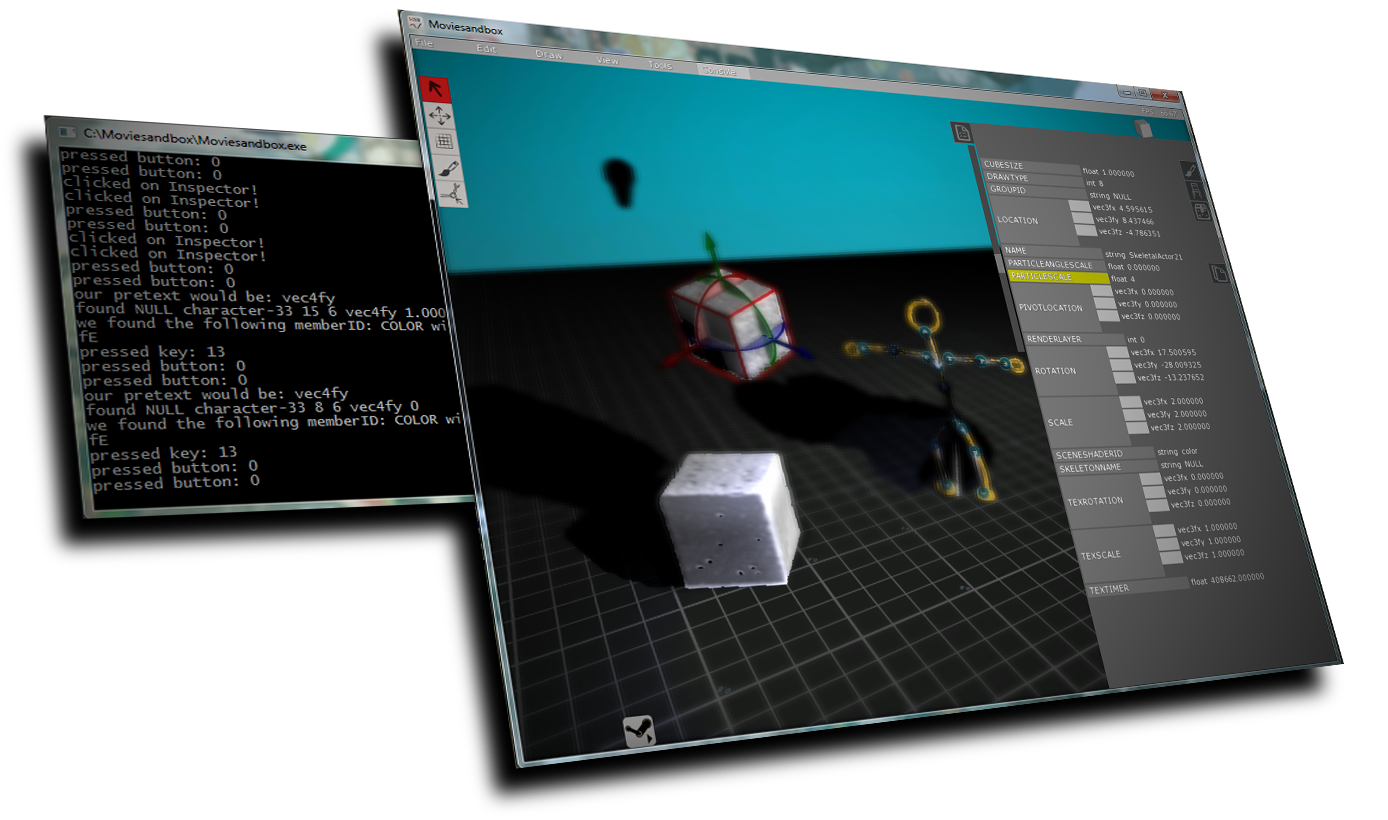Click the copy pages icon beside inspector
The width and height of the screenshot is (1388, 820).
pyautogui.click(x=1219, y=273)
